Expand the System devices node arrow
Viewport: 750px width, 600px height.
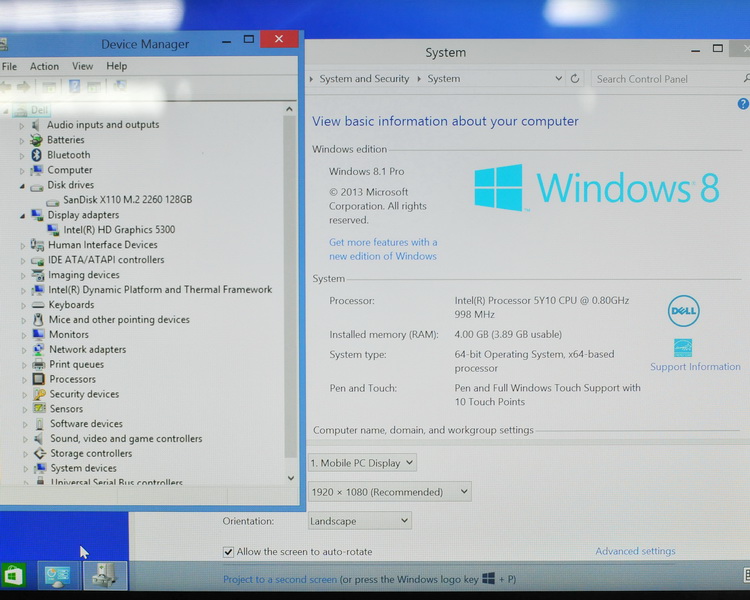(x=25, y=469)
